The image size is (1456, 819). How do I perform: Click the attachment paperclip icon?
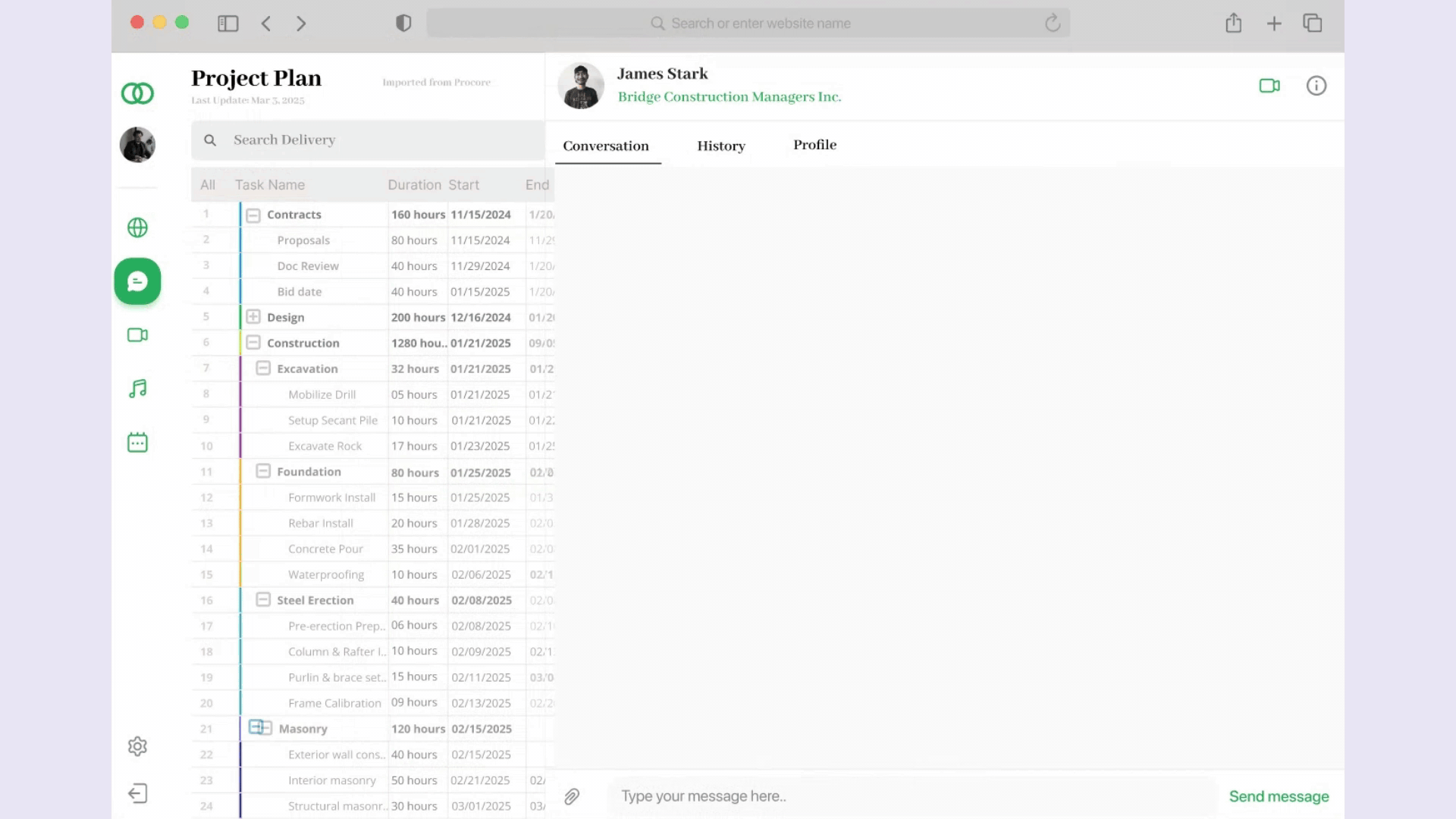point(572,796)
